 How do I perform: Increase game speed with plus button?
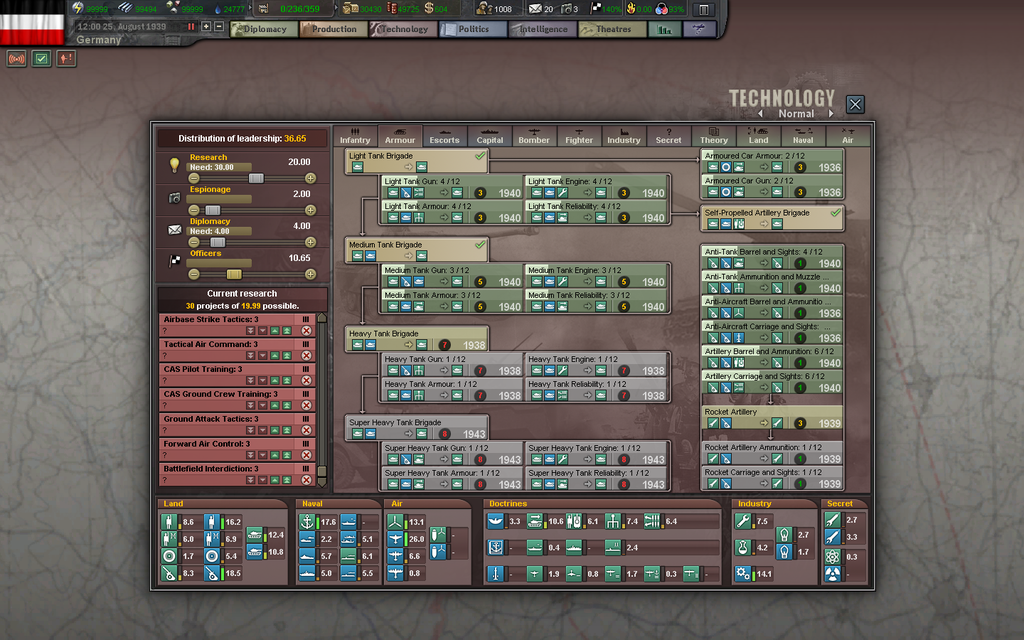click(206, 27)
